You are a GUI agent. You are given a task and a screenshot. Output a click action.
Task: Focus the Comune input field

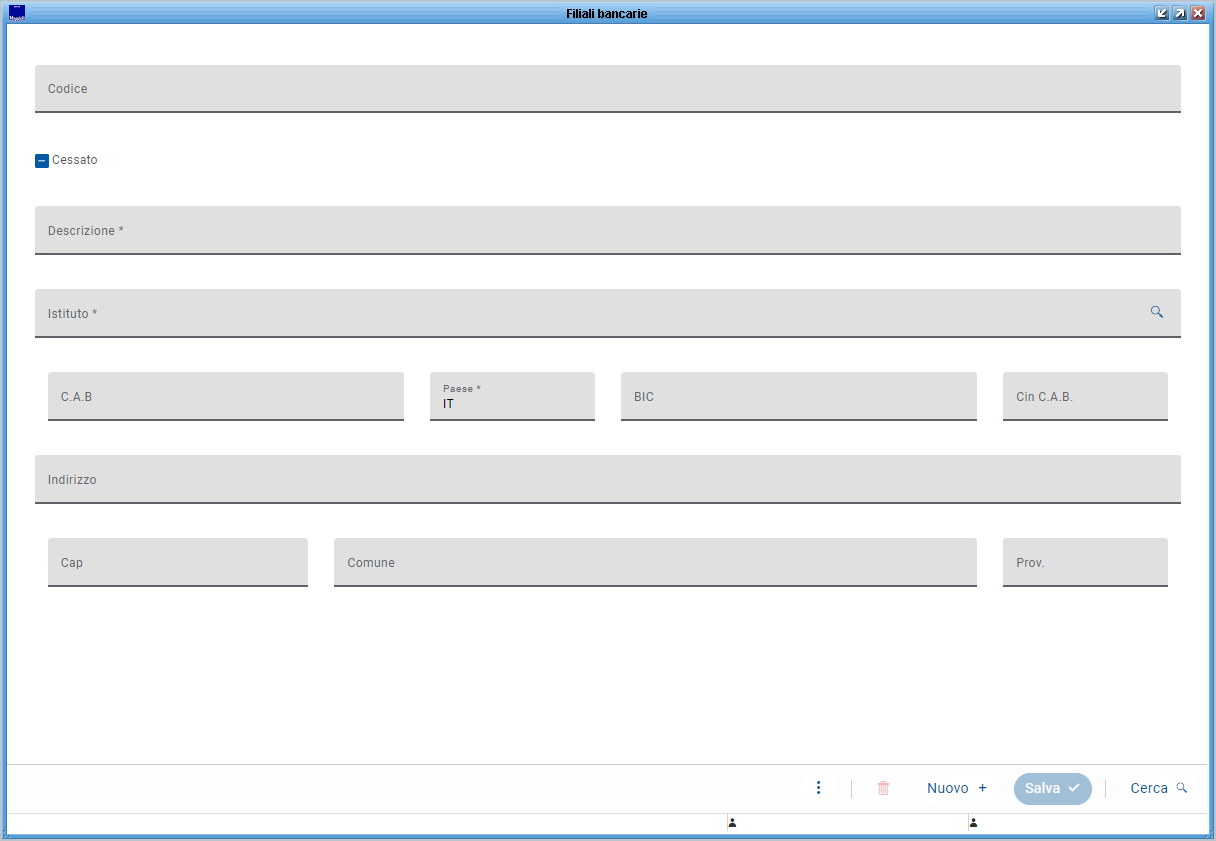[655, 563]
